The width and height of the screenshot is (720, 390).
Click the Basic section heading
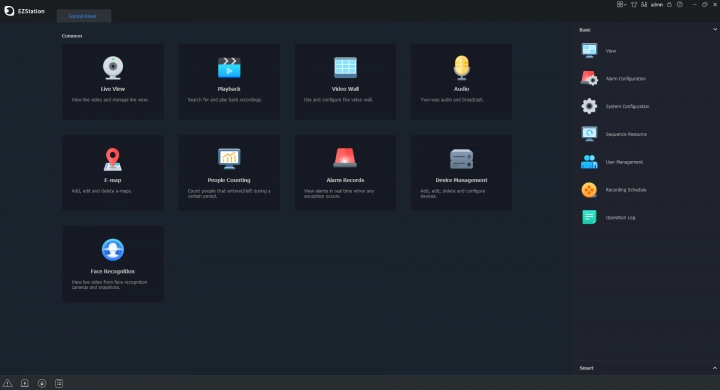[x=585, y=30]
